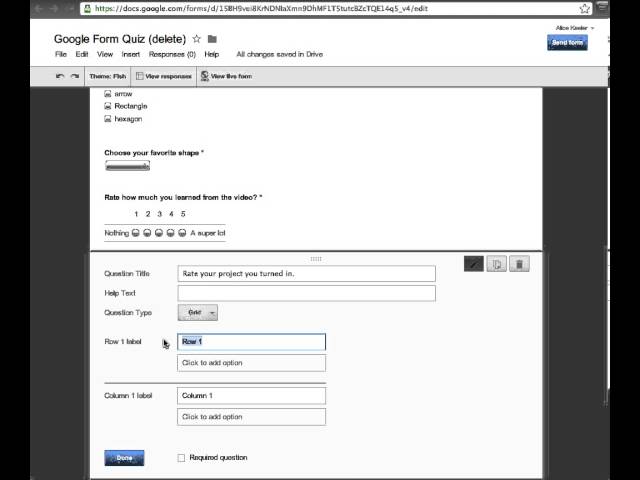Click the 'hexagon' option text
The width and height of the screenshot is (640, 480).
pyautogui.click(x=128, y=119)
